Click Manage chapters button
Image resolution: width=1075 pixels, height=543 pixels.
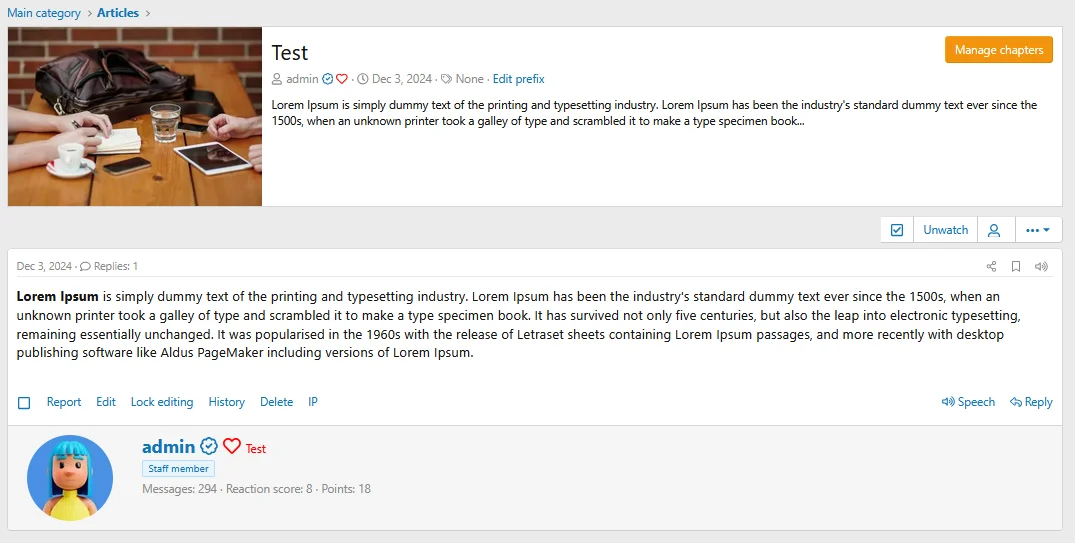[998, 49]
